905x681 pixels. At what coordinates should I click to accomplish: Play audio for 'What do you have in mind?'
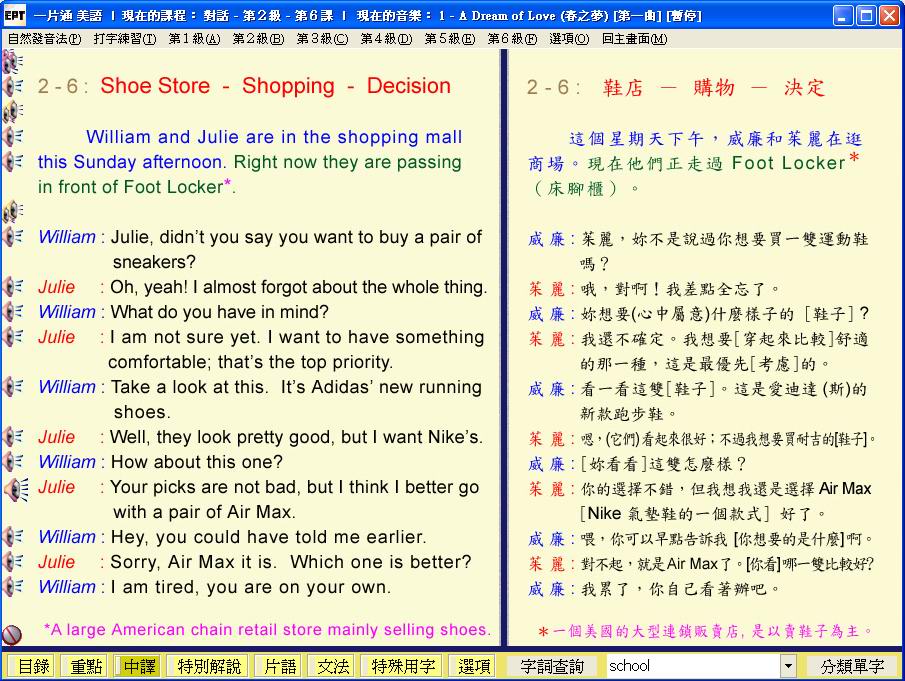click(13, 312)
